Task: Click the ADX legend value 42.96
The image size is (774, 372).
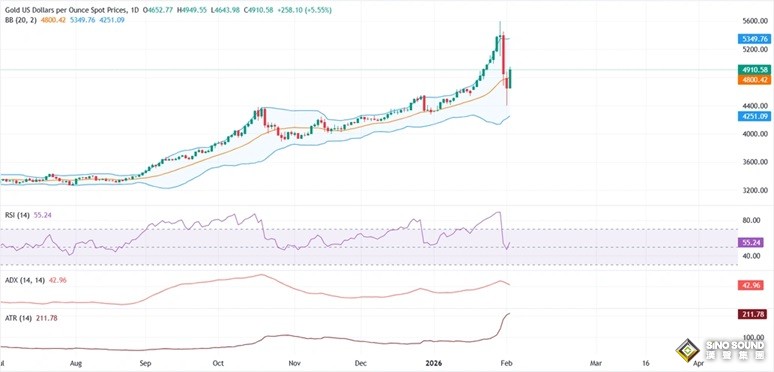Action: [58, 280]
